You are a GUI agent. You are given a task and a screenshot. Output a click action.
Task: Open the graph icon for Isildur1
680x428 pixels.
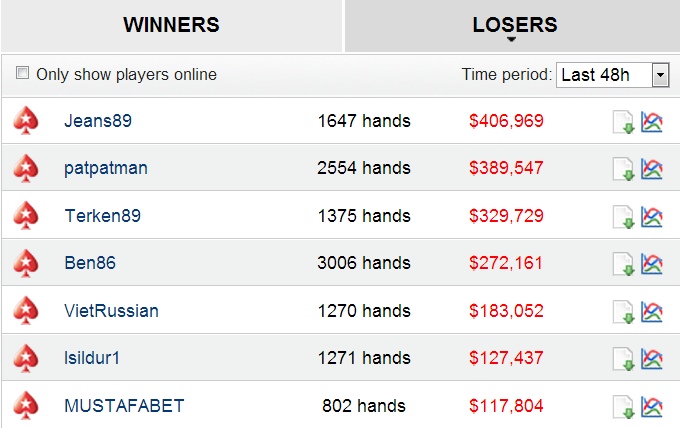pyautogui.click(x=652, y=359)
